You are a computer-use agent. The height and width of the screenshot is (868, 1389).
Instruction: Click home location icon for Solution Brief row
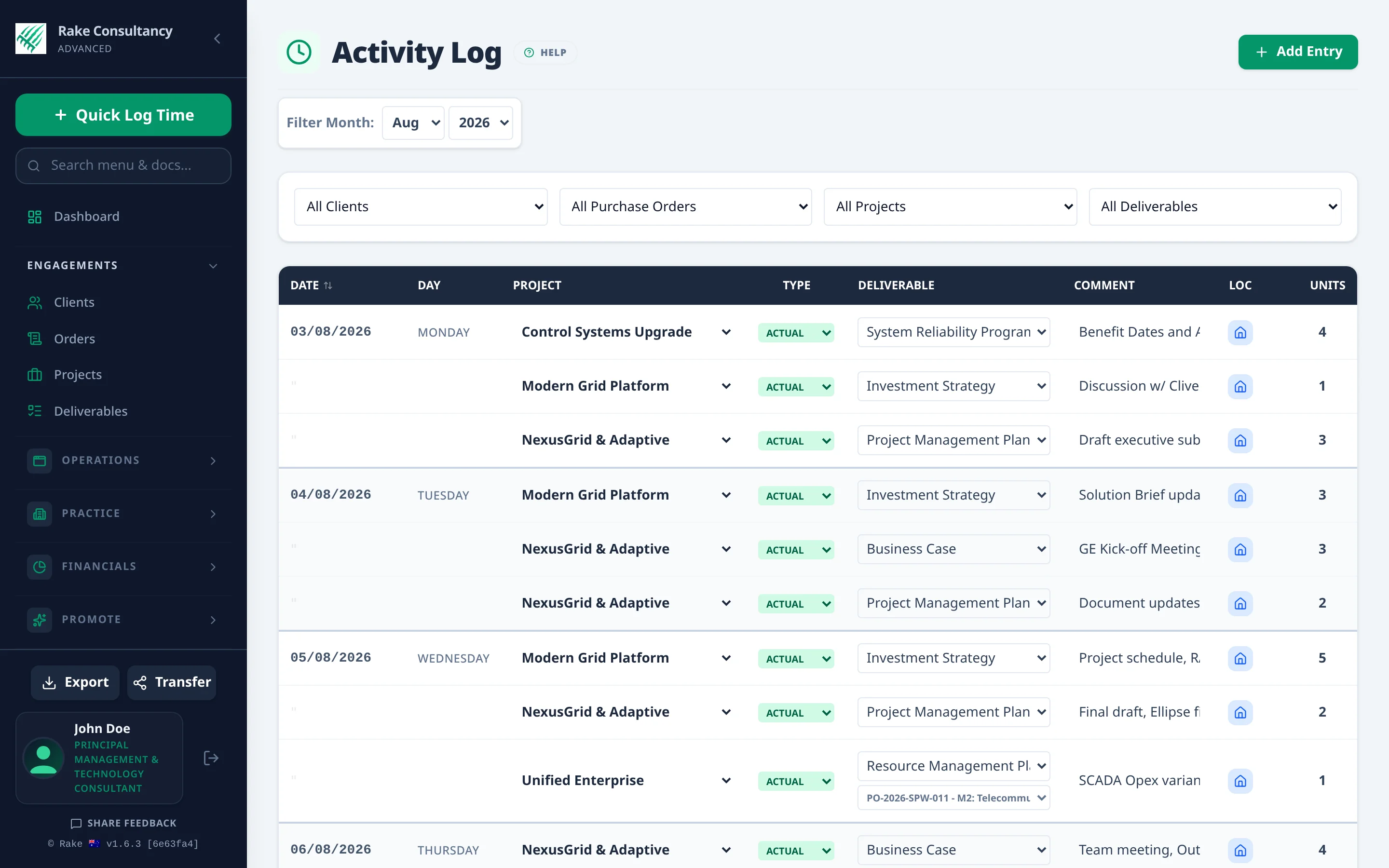(x=1240, y=495)
